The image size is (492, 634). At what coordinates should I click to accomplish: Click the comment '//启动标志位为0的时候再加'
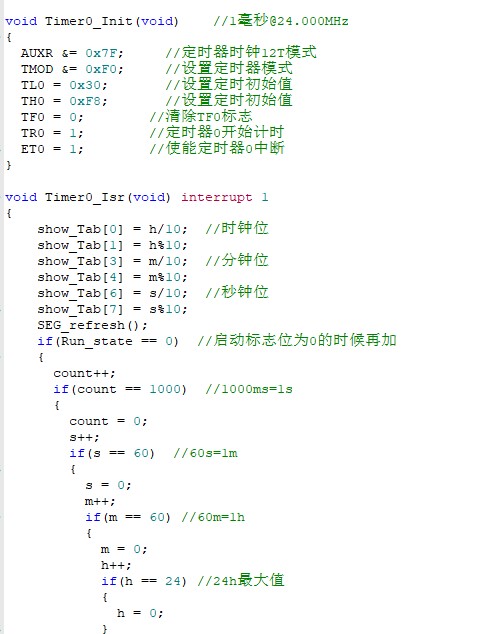coord(297,340)
